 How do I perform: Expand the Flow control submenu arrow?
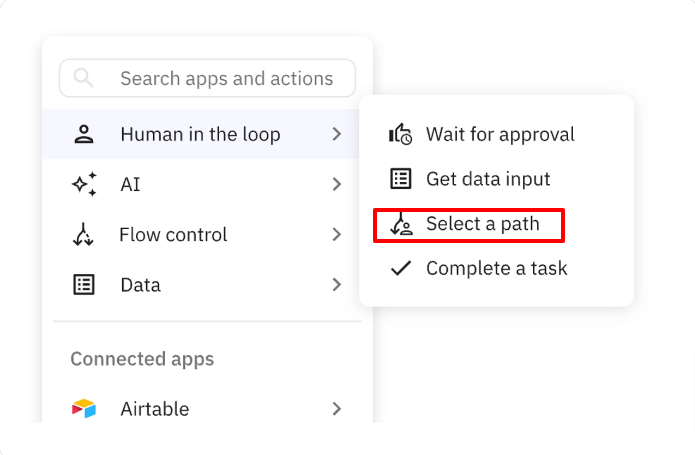tap(337, 235)
